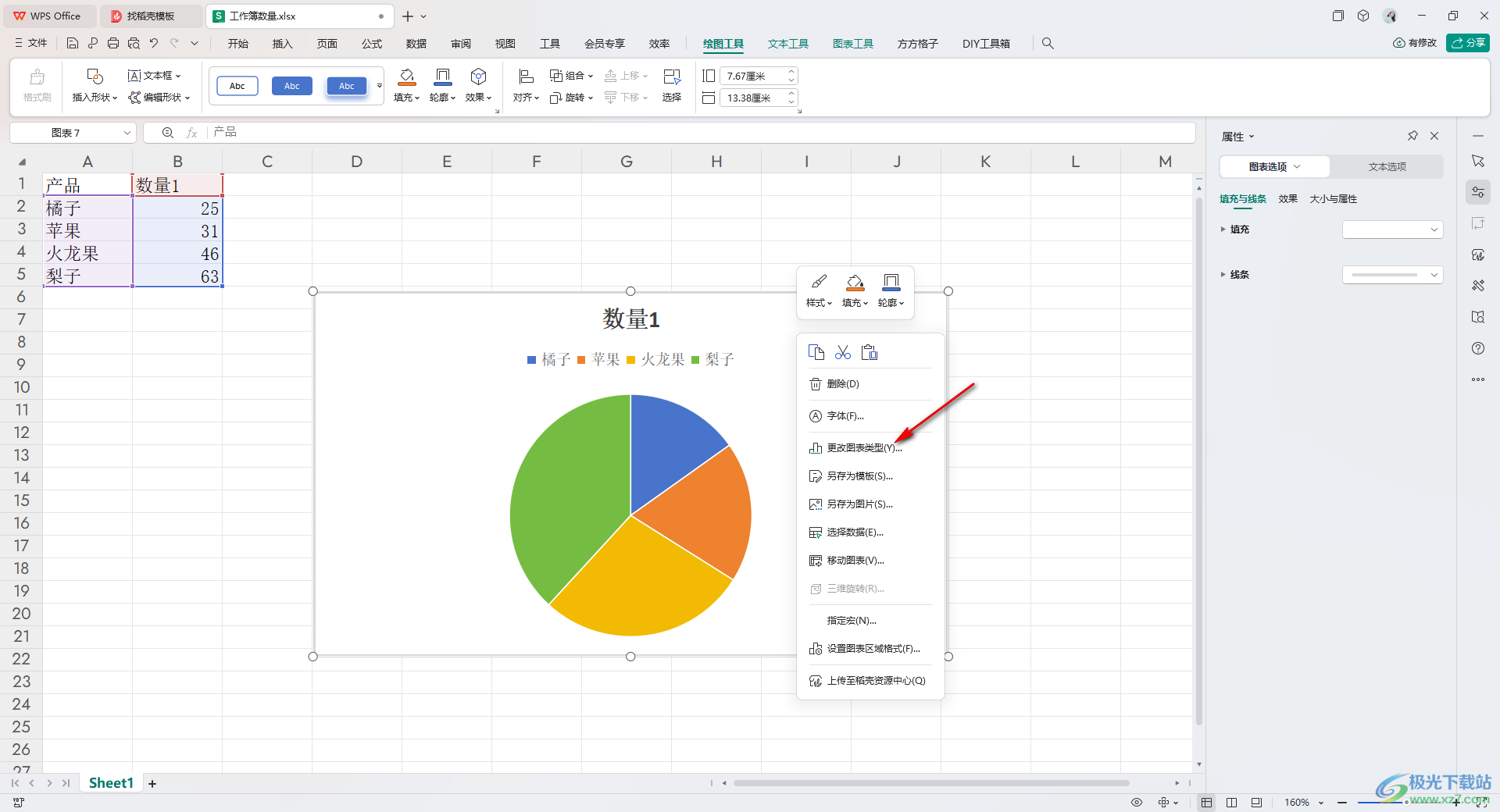Select the Sheet1 worksheet tab

[x=111, y=783]
